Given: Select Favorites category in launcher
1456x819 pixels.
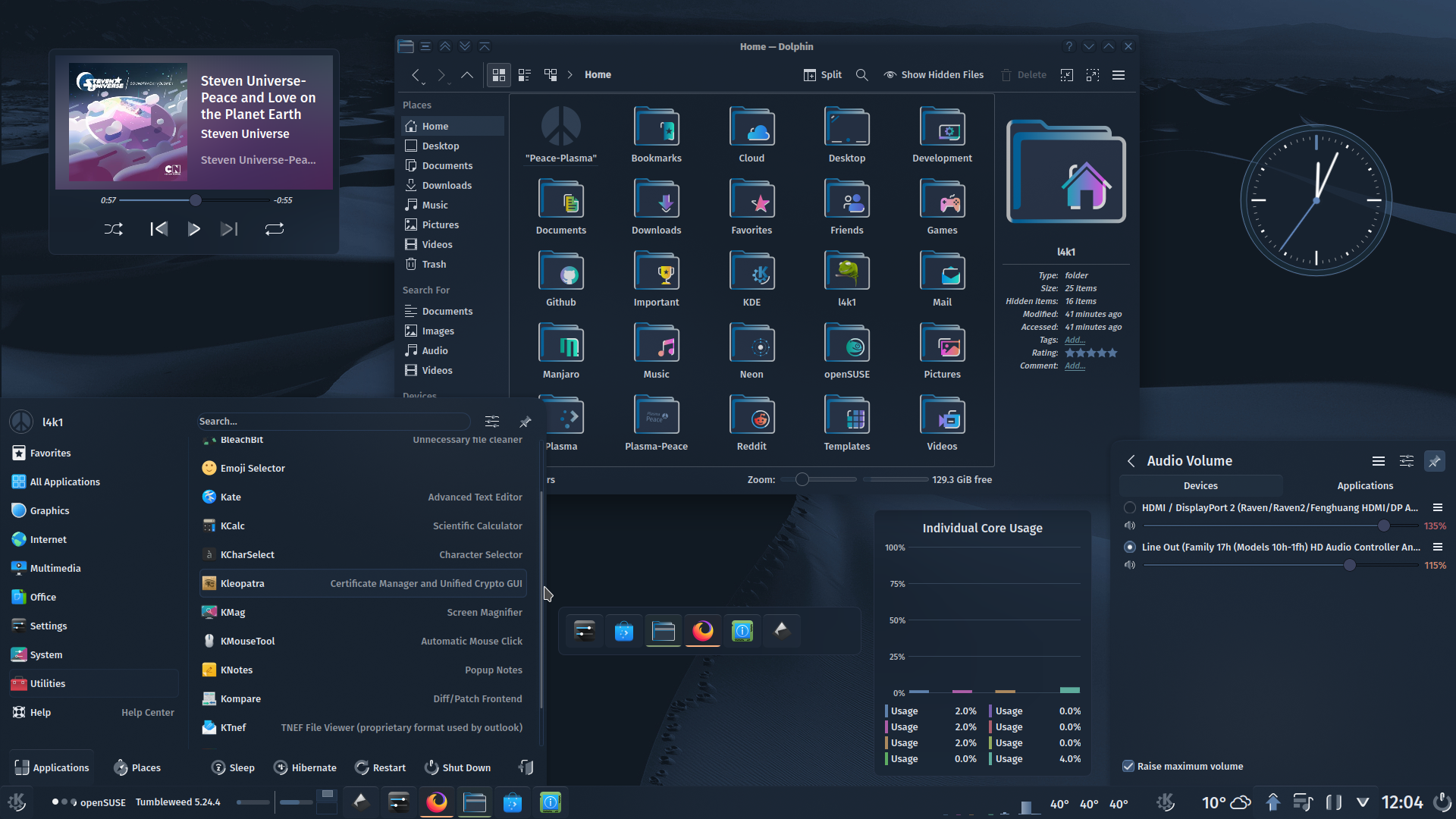Looking at the screenshot, I should pyautogui.click(x=94, y=453).
